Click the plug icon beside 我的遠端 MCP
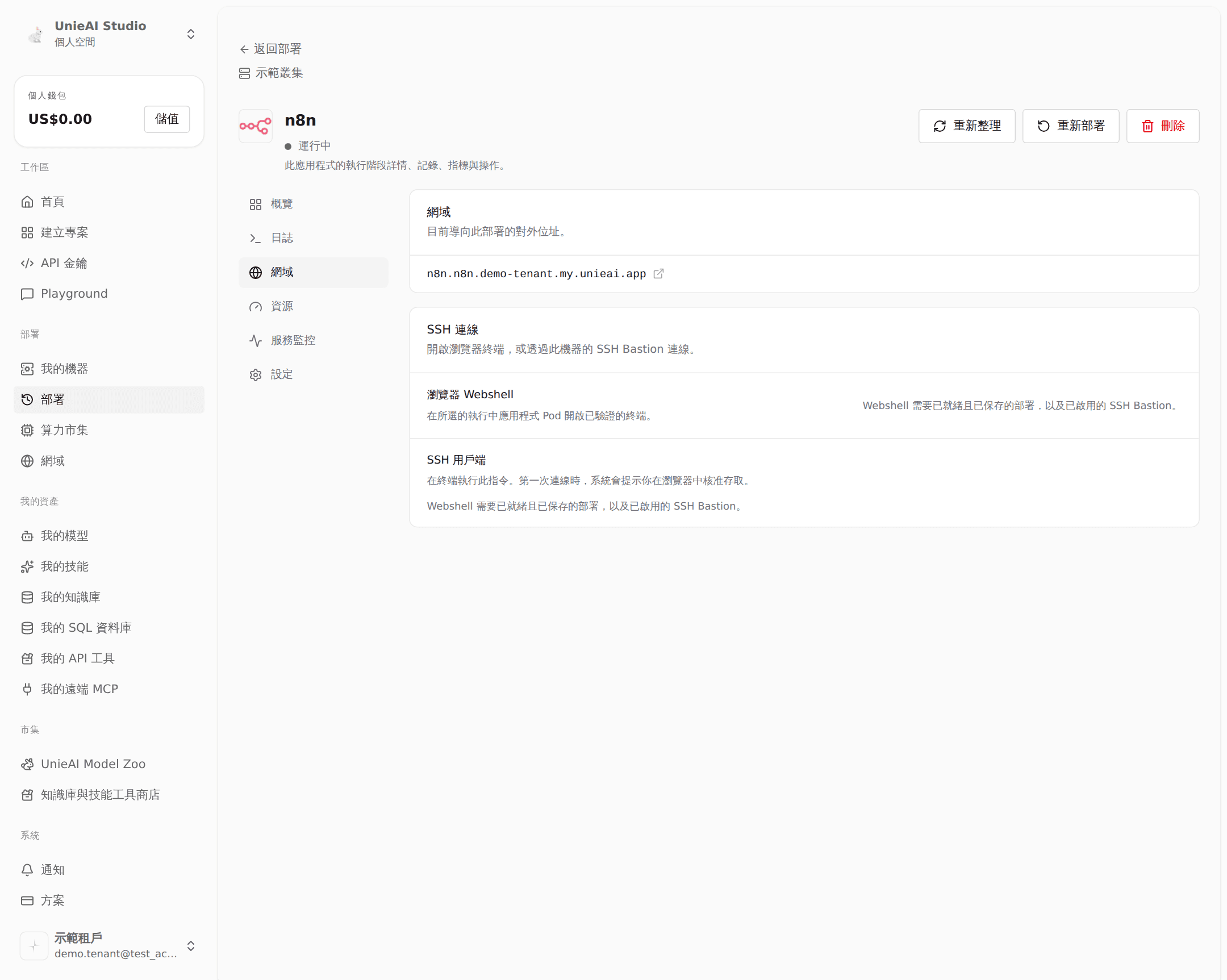 27,689
